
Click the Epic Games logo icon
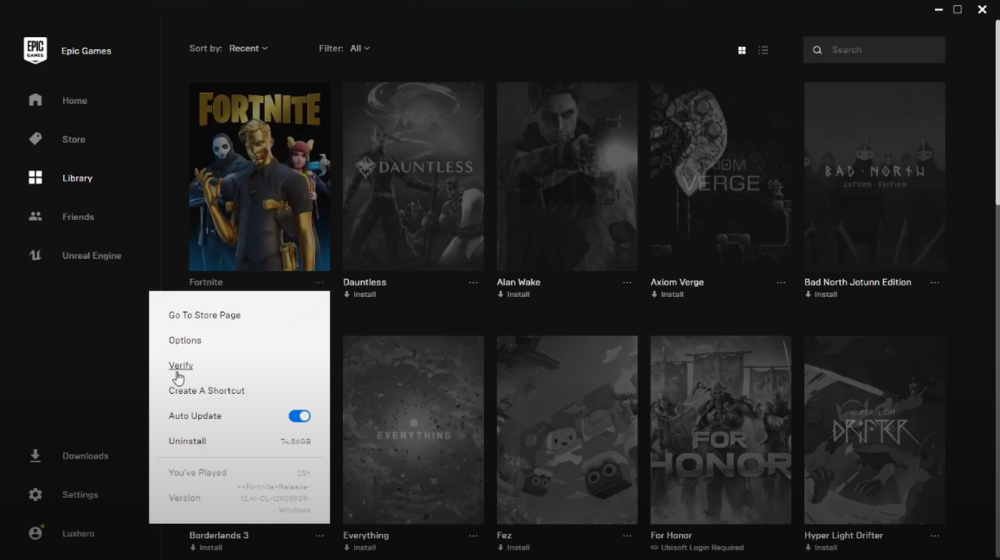35,50
